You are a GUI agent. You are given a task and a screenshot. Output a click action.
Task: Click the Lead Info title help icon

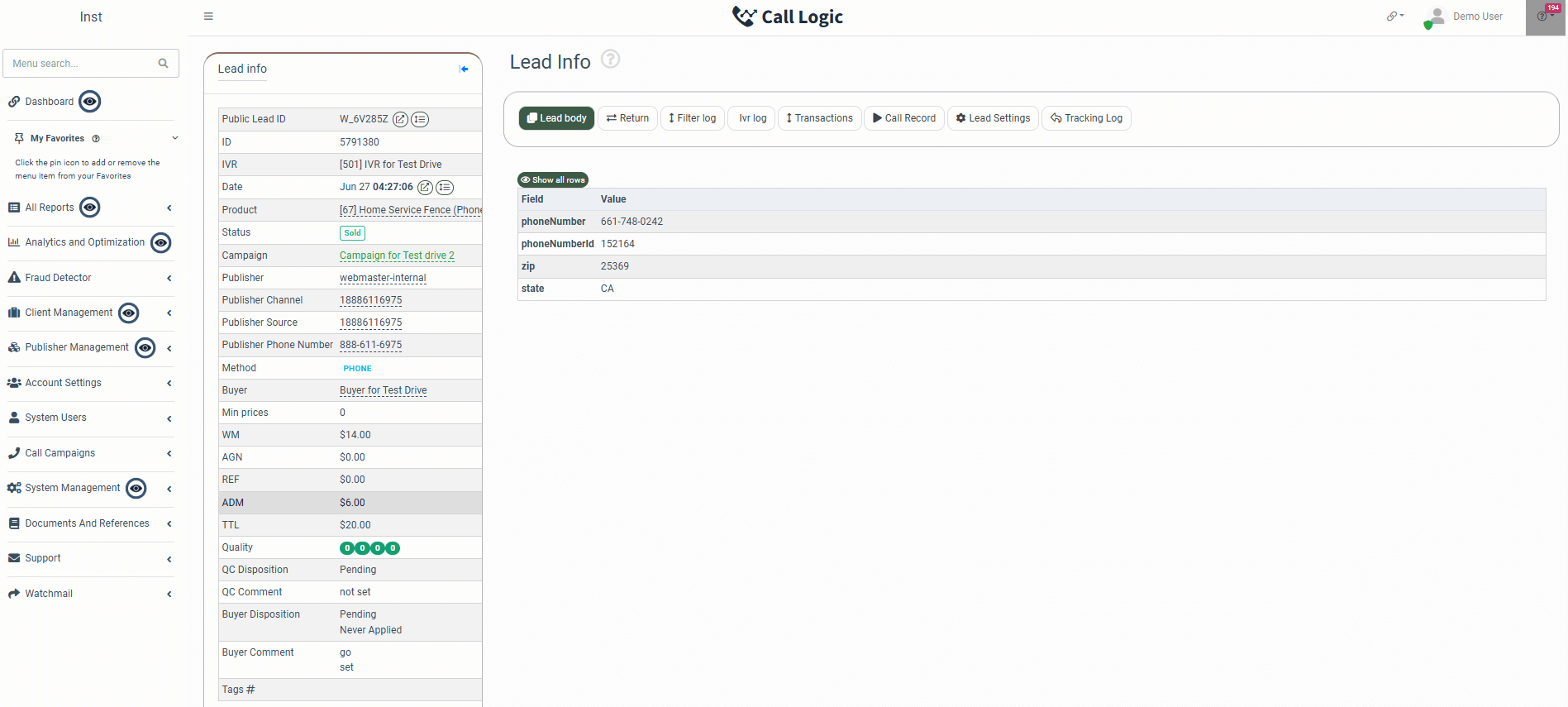click(610, 60)
